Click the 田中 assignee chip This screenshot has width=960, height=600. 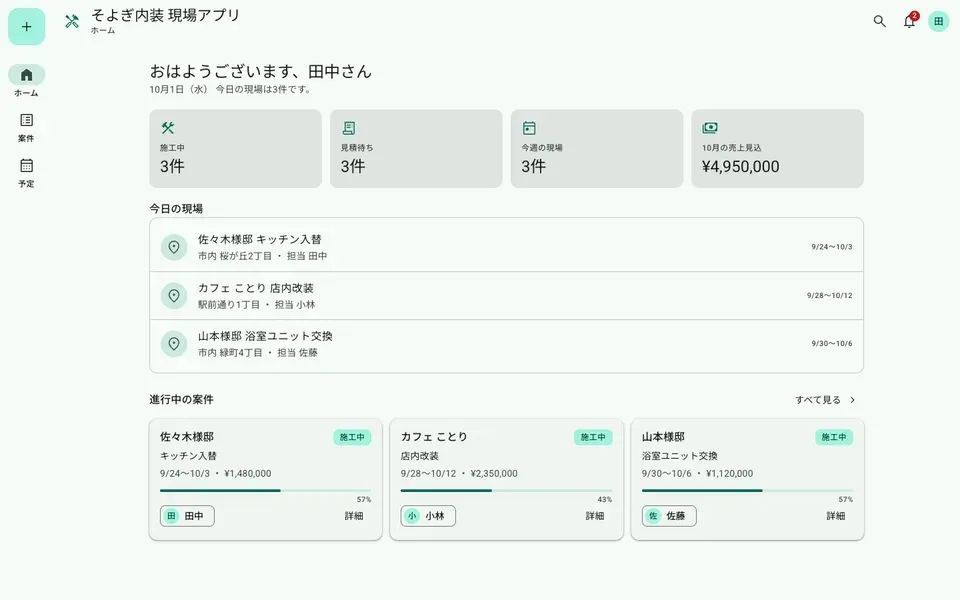(187, 516)
